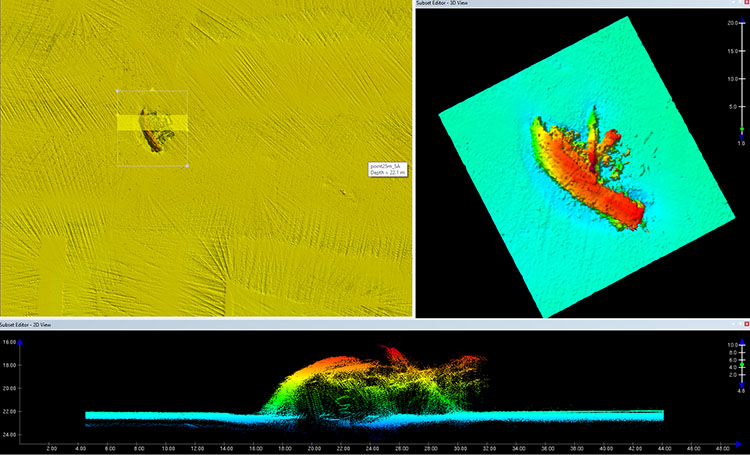Click the green handle on 3D View vertical slider
The width and height of the screenshot is (750, 455).
(742, 129)
